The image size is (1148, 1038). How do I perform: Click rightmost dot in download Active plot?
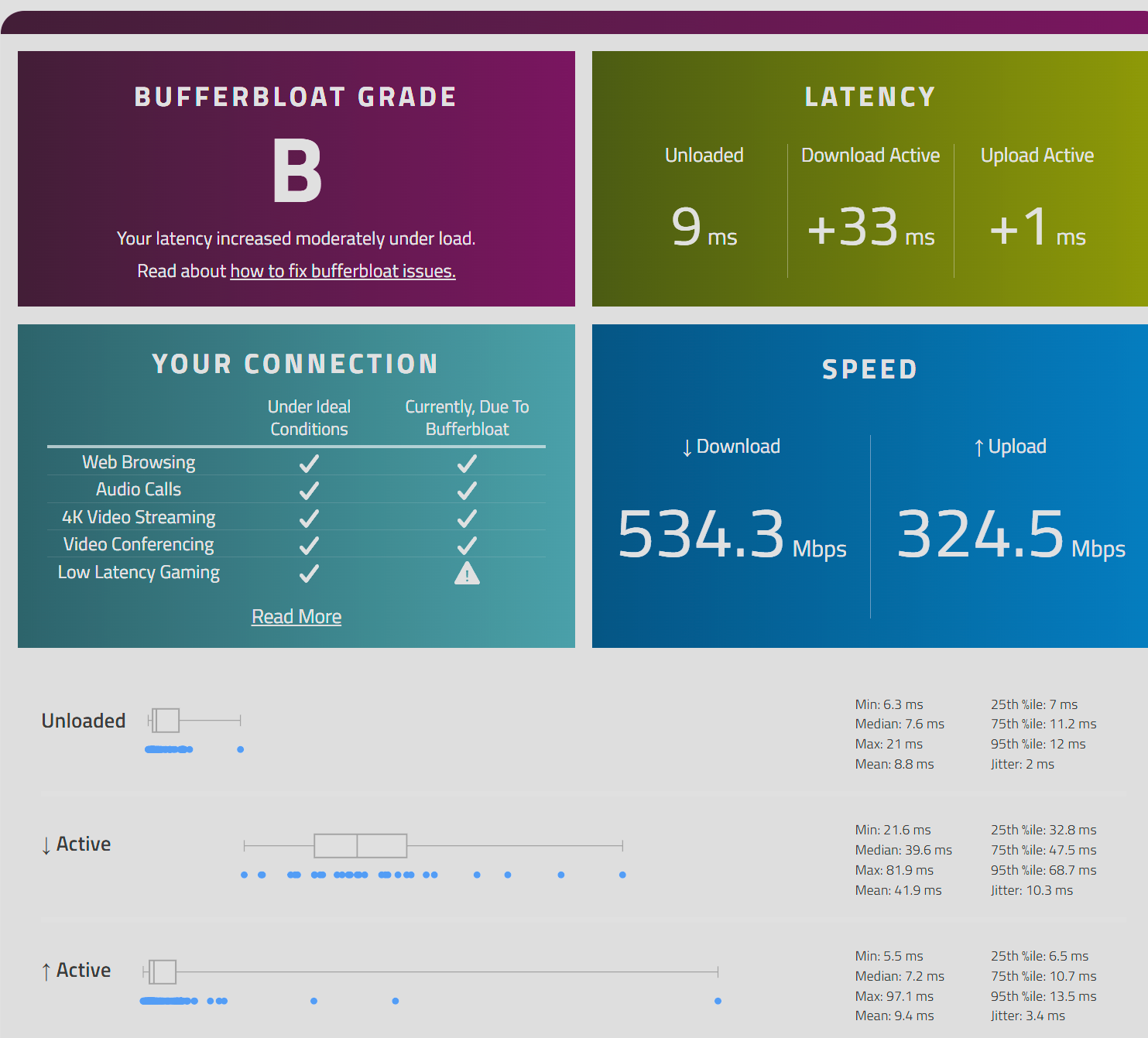point(622,875)
